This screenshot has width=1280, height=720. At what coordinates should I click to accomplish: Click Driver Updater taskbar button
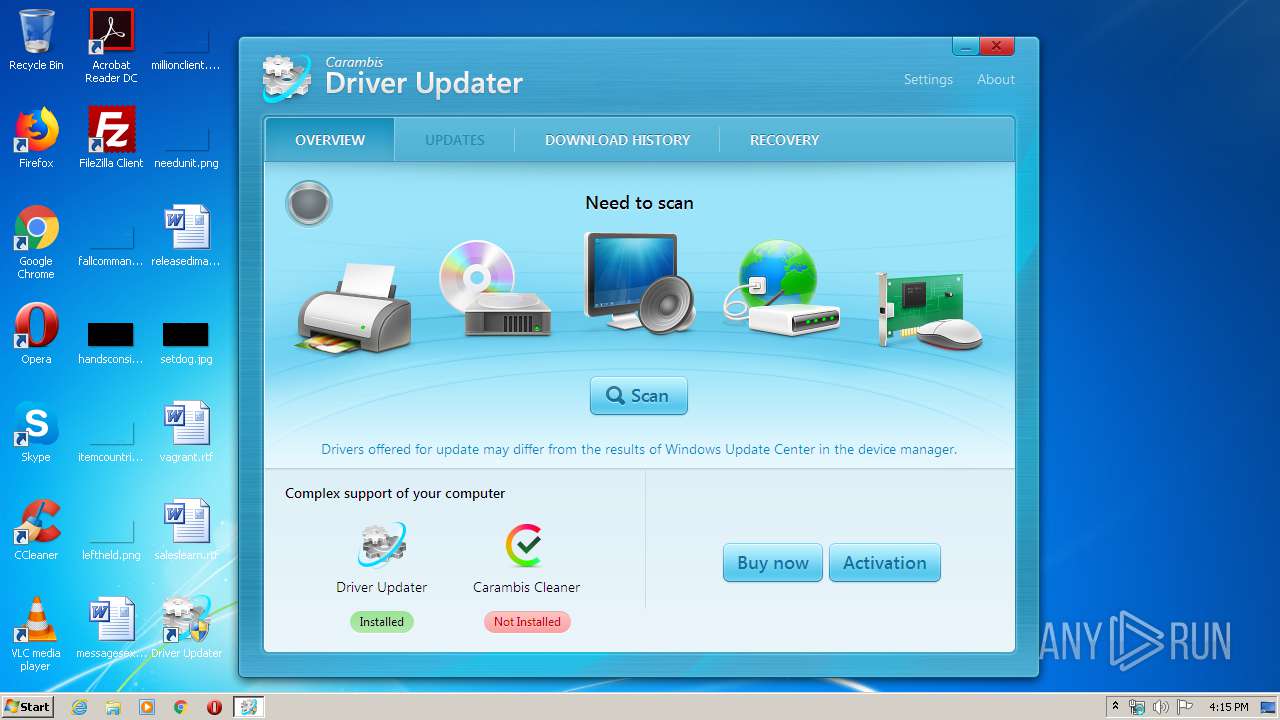[x=248, y=707]
